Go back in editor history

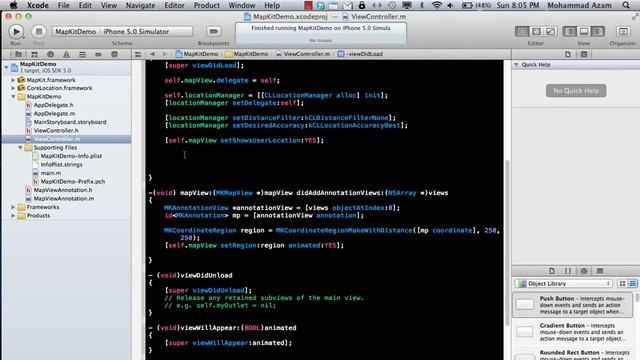152,54
